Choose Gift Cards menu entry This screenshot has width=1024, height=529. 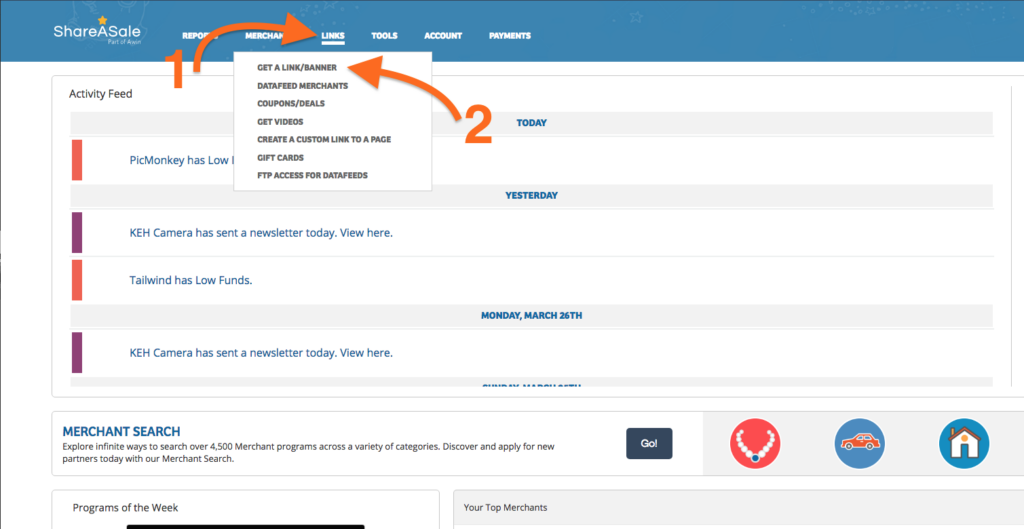tap(280, 157)
